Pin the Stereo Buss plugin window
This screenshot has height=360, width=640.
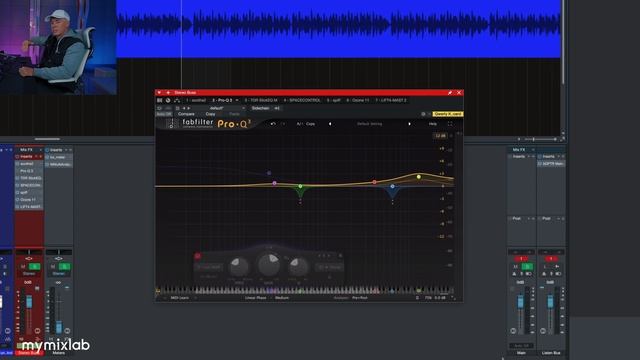tap(450, 93)
